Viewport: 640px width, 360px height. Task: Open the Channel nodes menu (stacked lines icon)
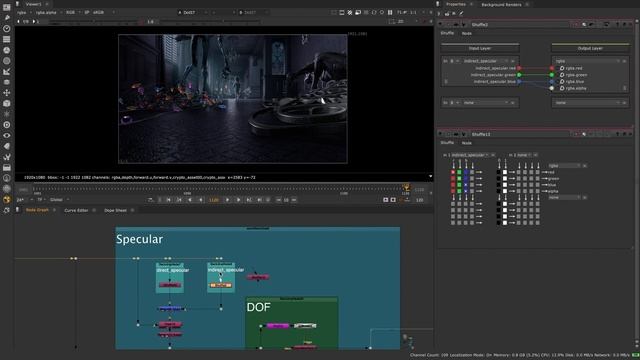[7, 39]
